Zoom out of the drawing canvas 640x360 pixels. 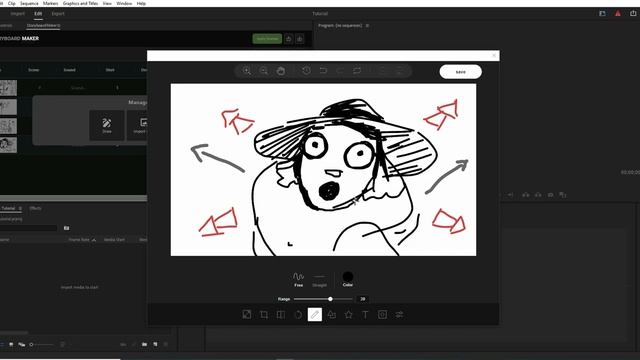[x=264, y=71]
